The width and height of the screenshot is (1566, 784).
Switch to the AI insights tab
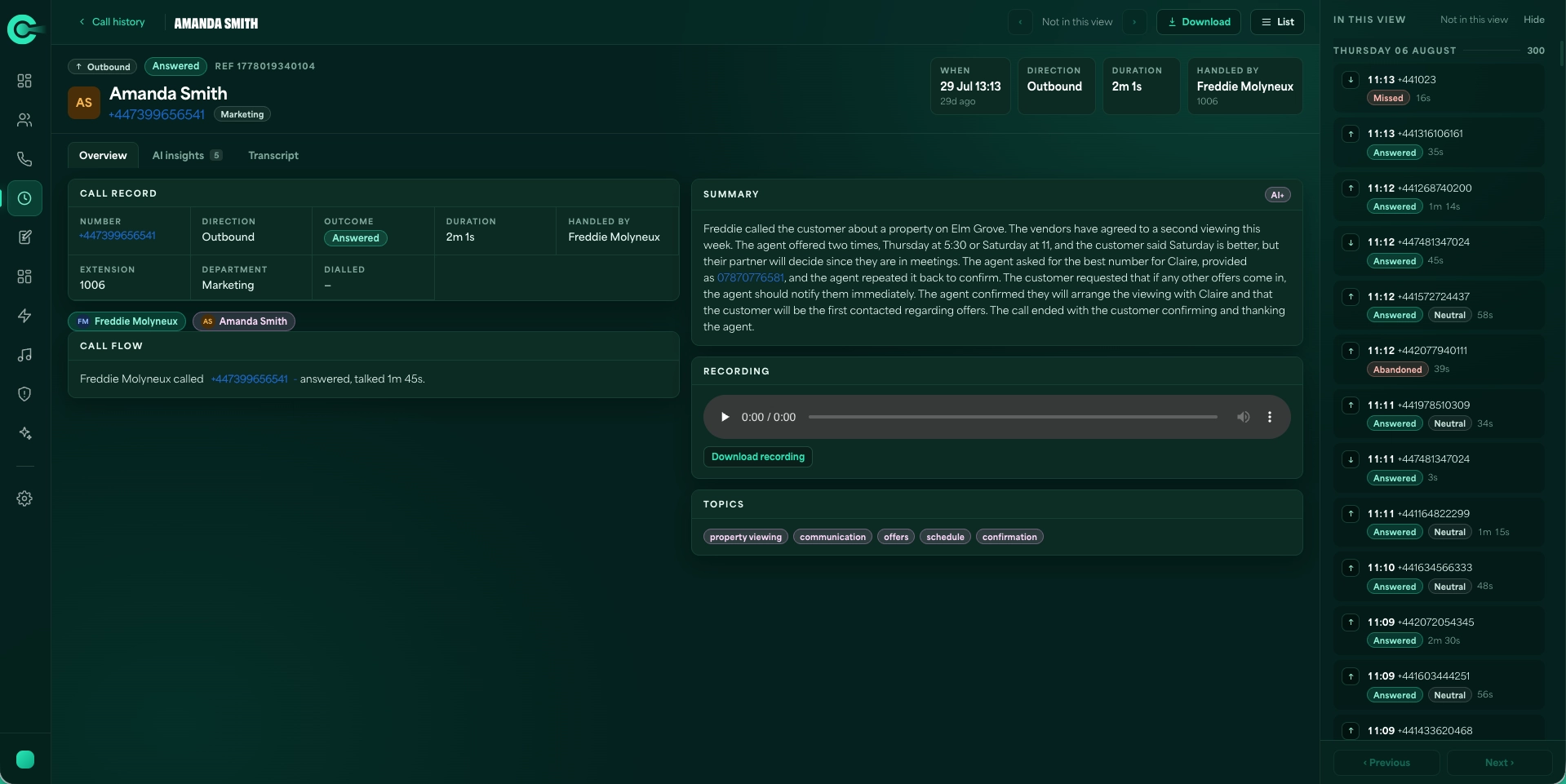pyautogui.click(x=187, y=156)
